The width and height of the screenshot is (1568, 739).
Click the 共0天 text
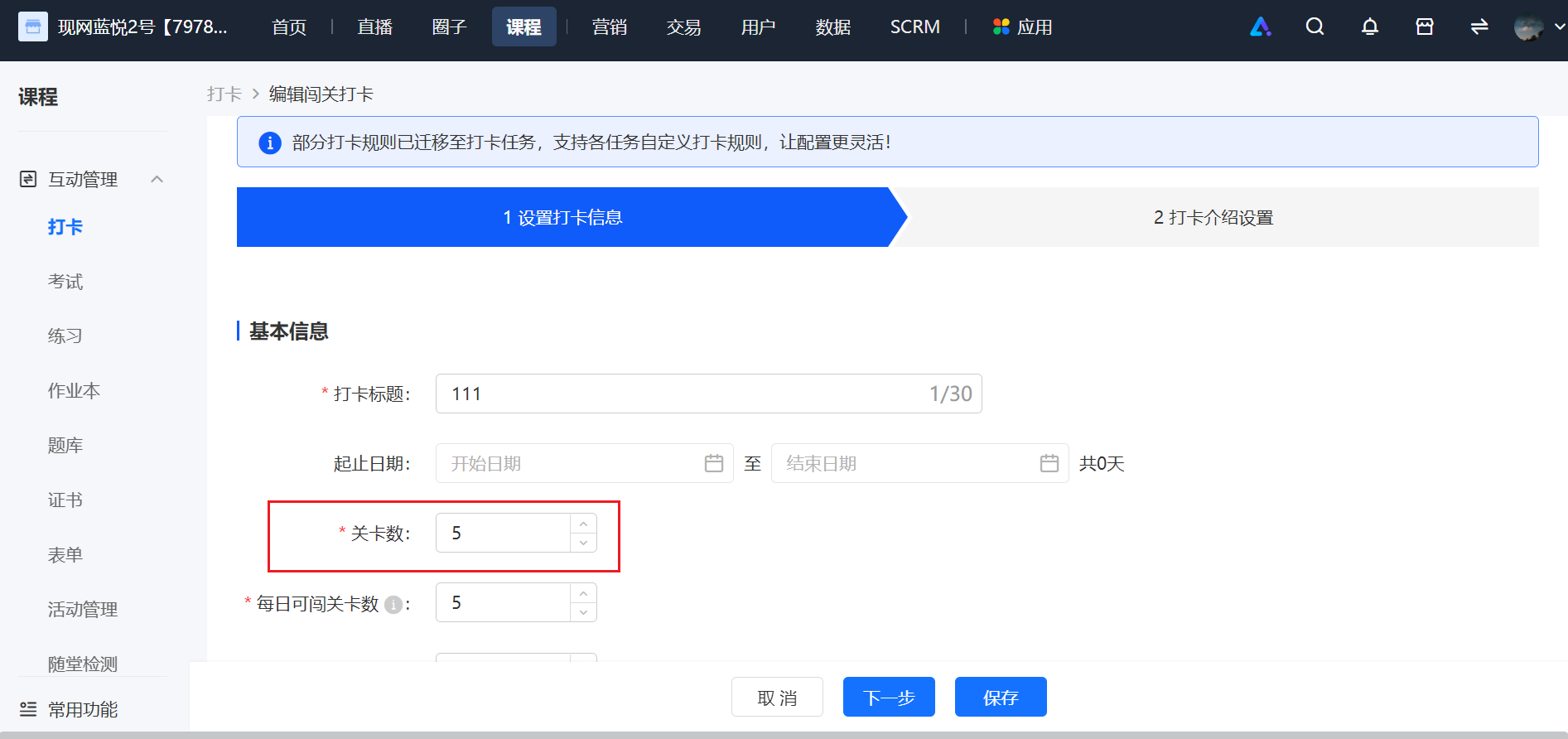pyautogui.click(x=1102, y=464)
